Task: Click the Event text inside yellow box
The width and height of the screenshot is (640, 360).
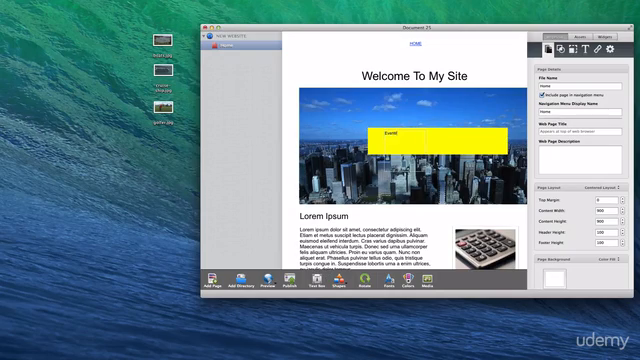Action: coord(391,133)
